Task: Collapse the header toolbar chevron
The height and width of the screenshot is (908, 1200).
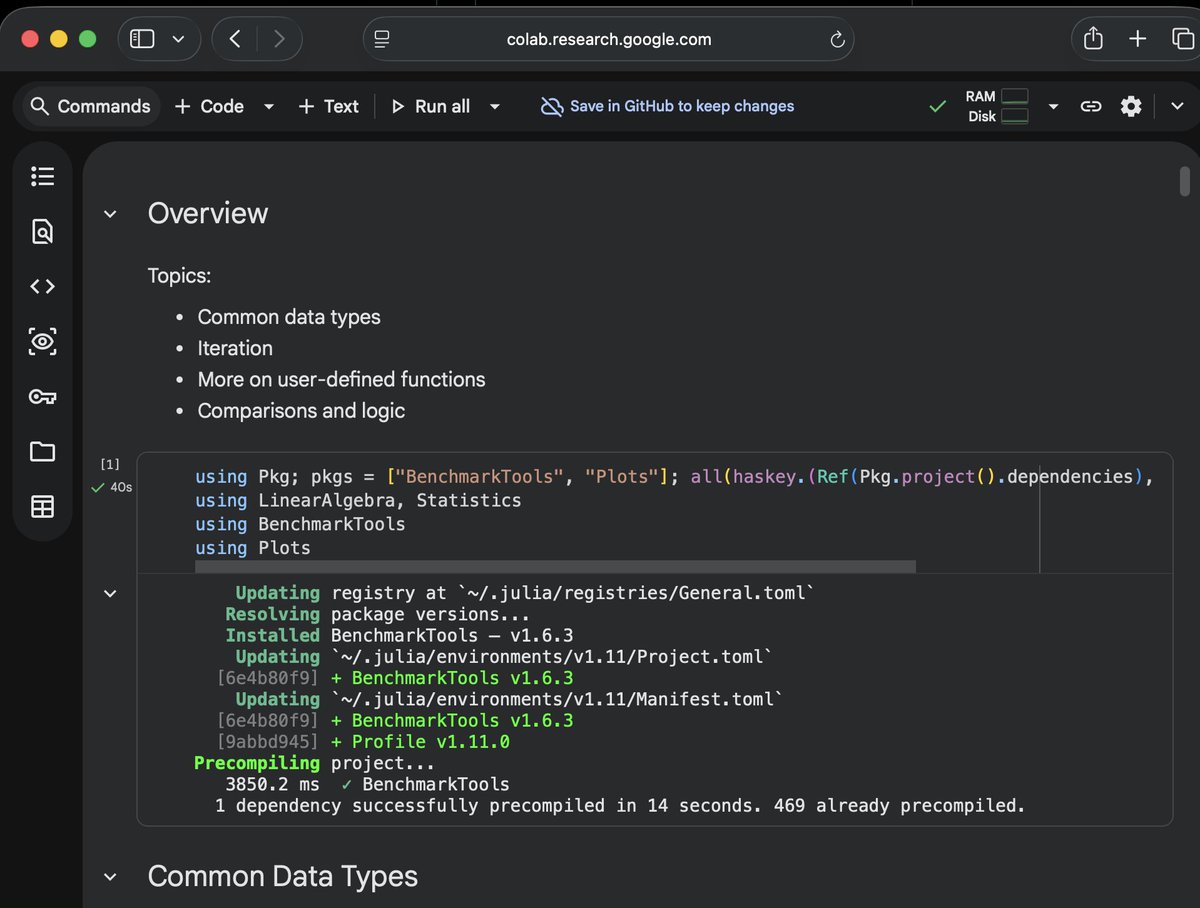Action: pos(1177,106)
